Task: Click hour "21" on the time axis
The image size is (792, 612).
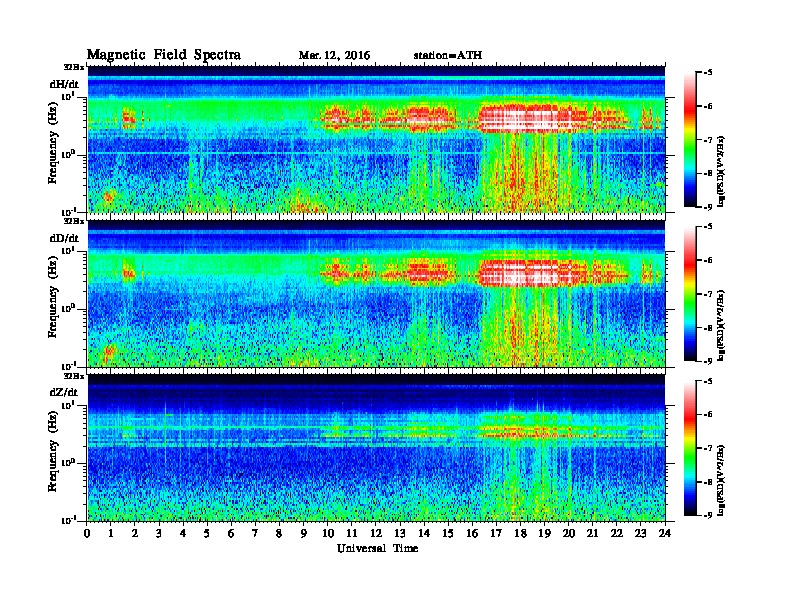Action: (x=593, y=533)
